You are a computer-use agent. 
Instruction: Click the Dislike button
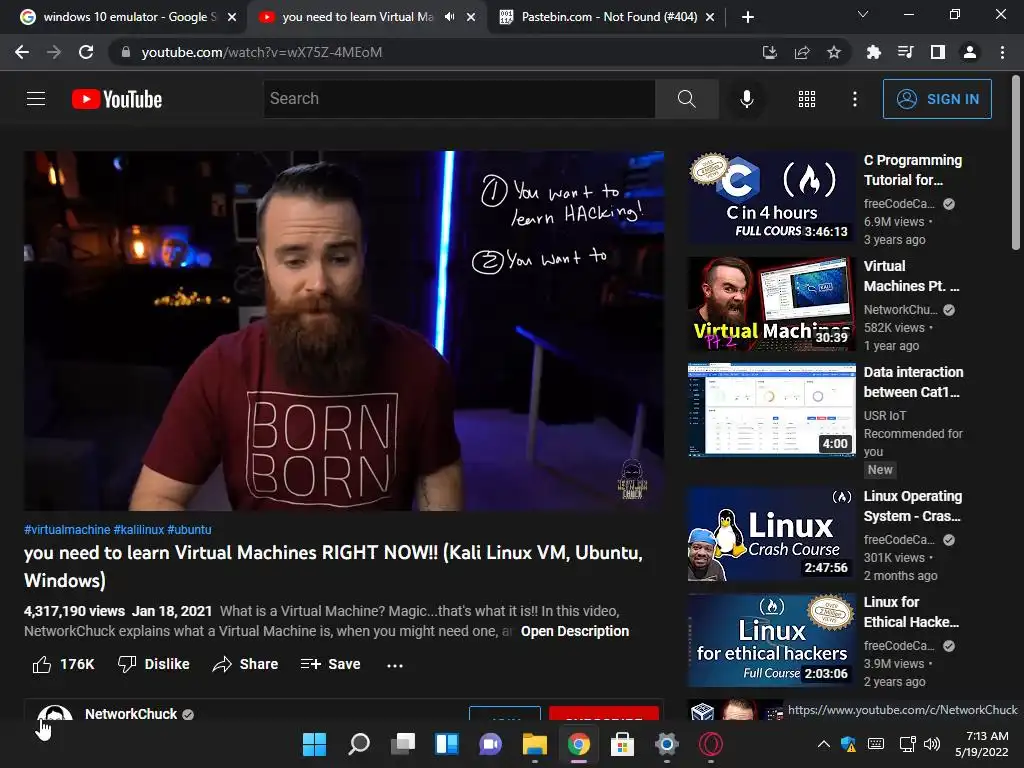(153, 664)
